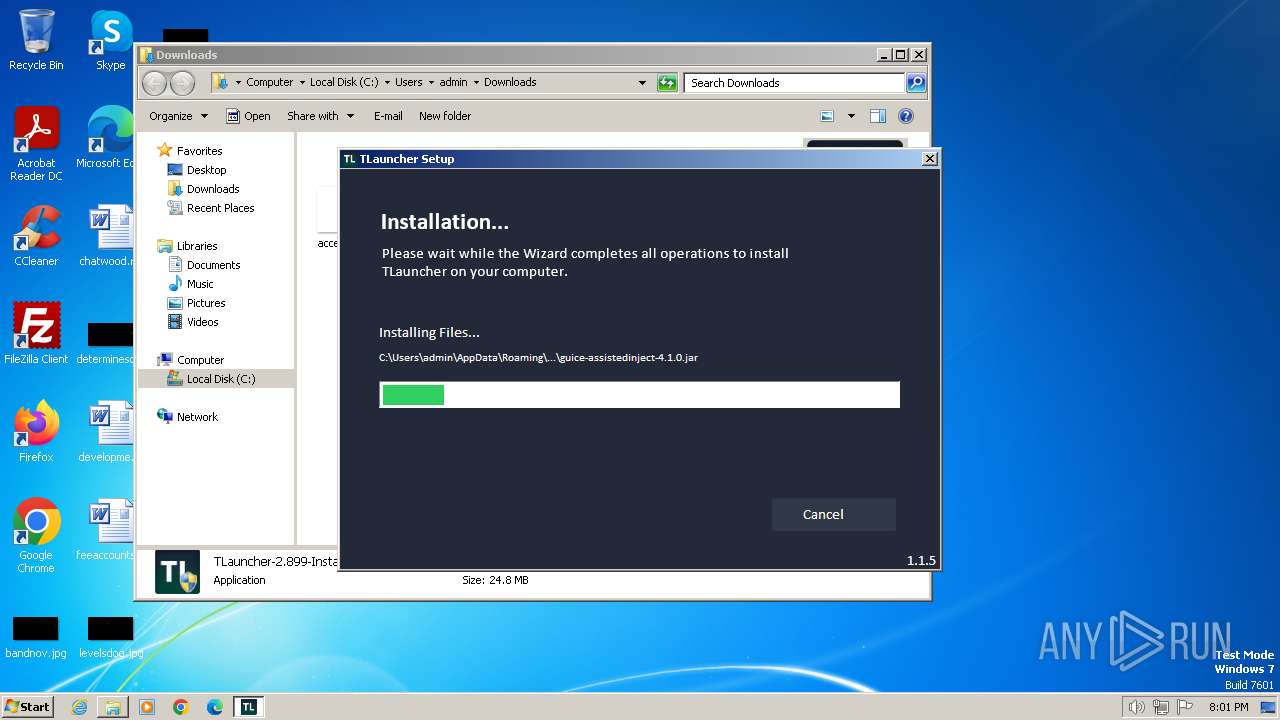Launch Skype from the desktop
The width and height of the screenshot is (1280, 720).
tap(110, 40)
